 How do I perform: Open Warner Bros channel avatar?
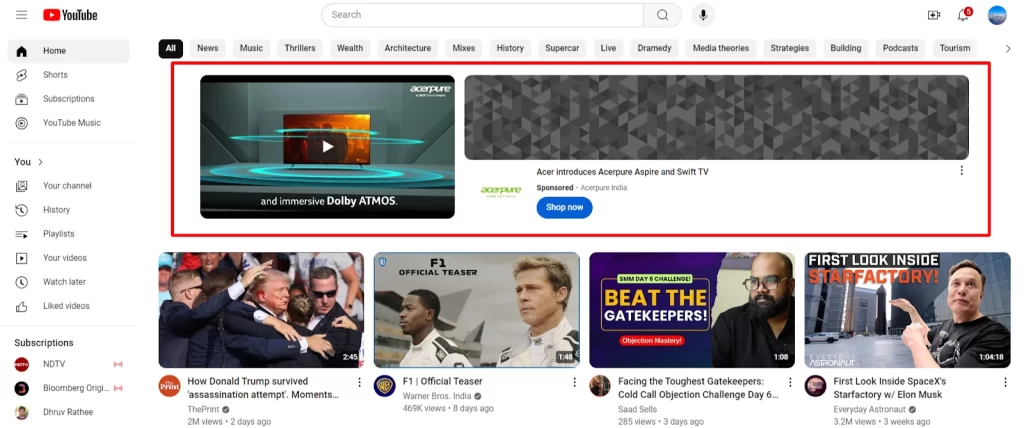pos(385,386)
